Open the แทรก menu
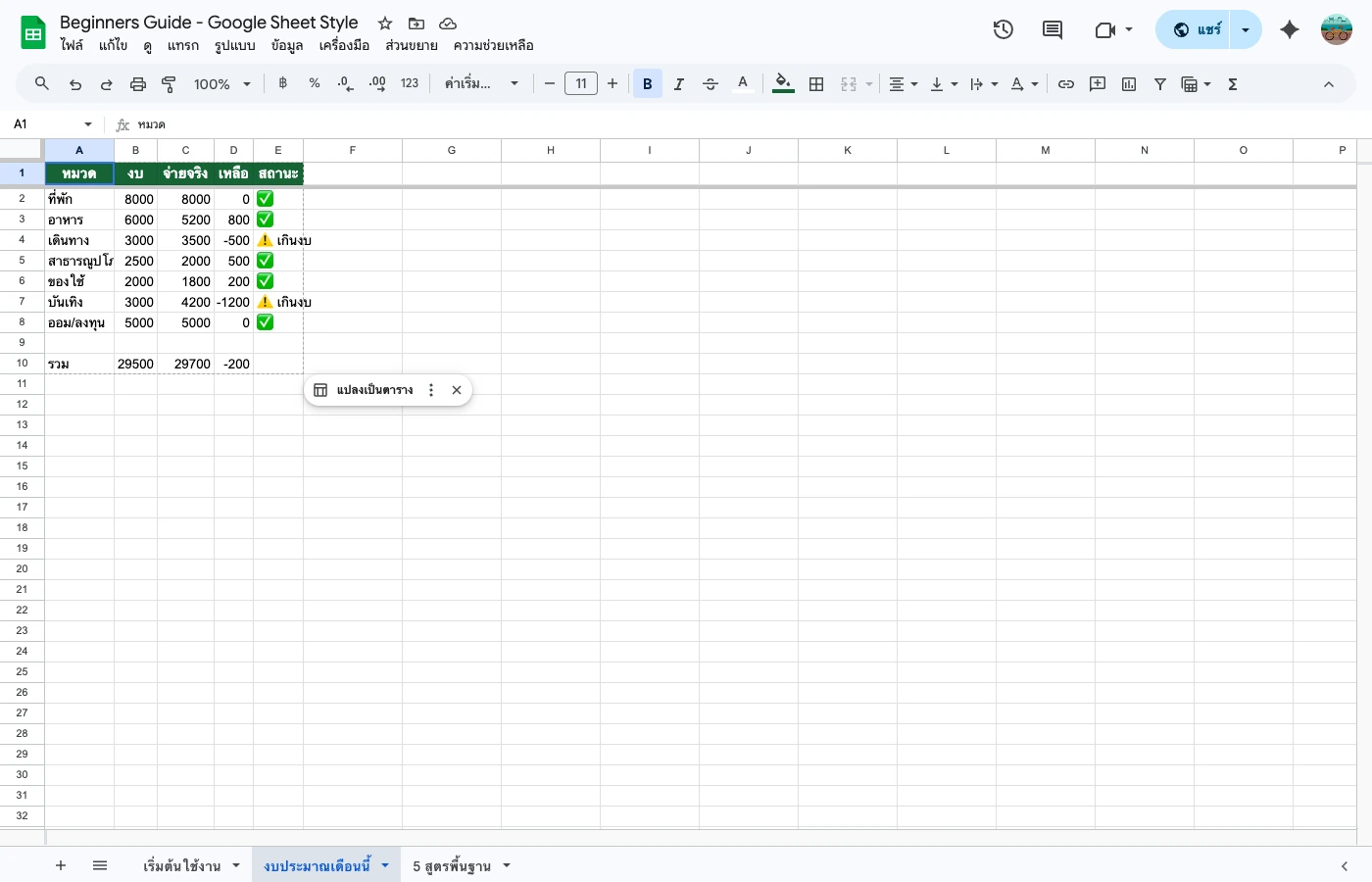Screen dimensions: 1372x882 coord(183,45)
